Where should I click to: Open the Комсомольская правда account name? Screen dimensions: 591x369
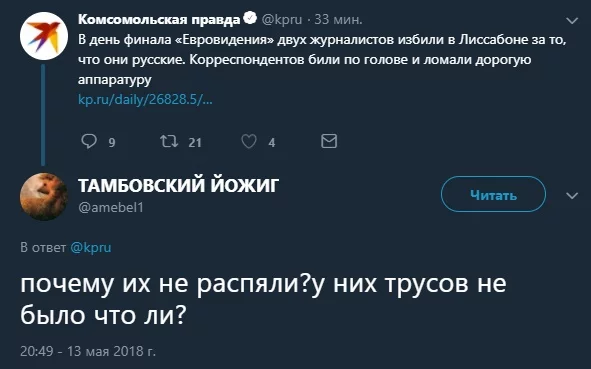tap(159, 19)
